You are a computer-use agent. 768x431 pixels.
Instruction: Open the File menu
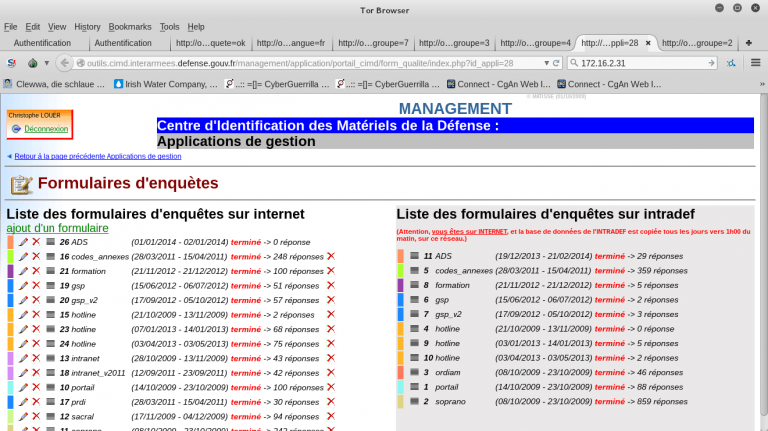(10, 27)
